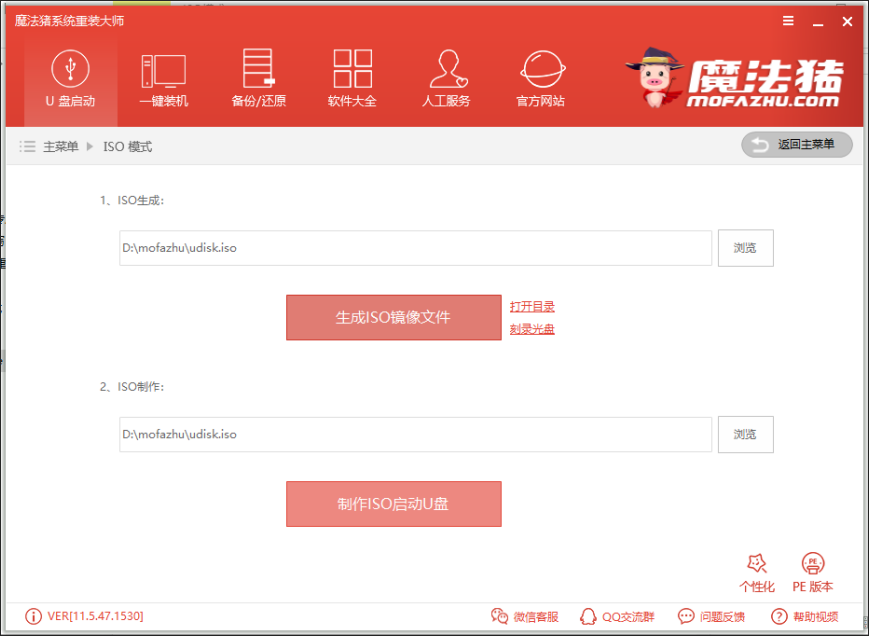
Task: Open the U 盘启动 tab
Action: click(70, 79)
